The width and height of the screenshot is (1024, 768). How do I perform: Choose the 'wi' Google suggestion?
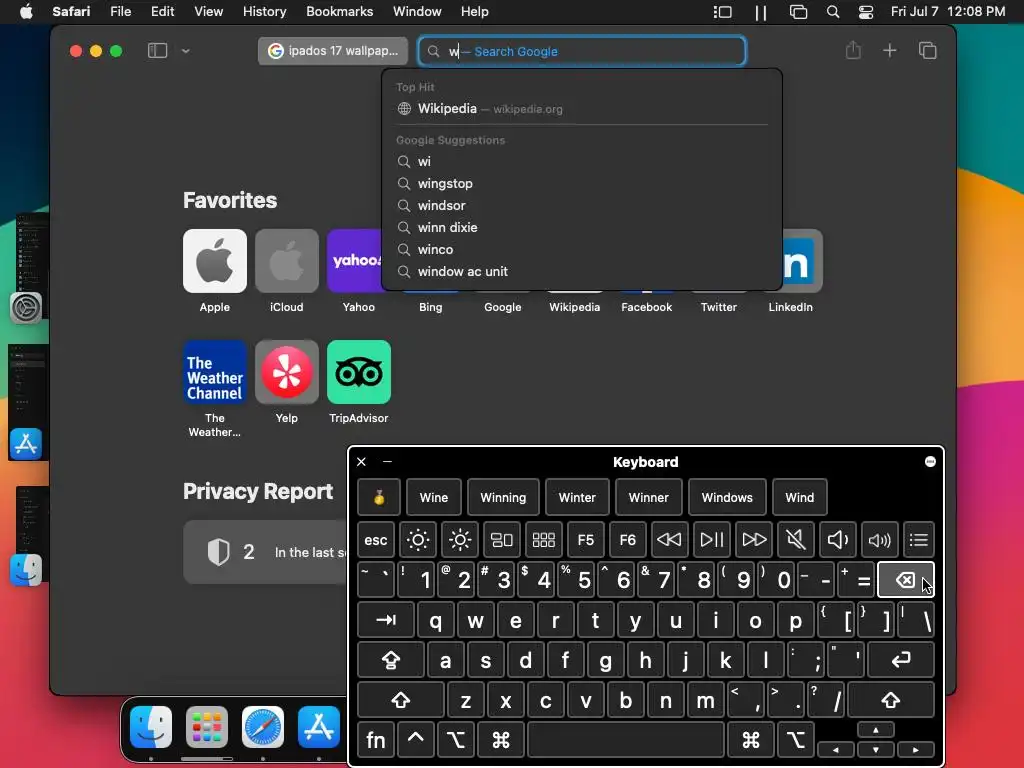coord(582,161)
